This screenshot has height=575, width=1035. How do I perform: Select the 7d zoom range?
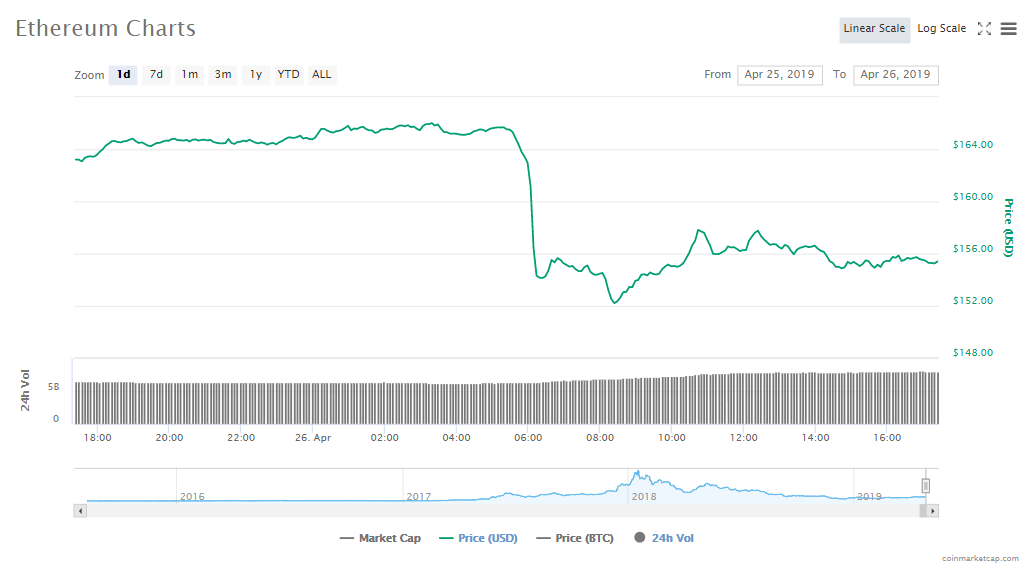(156, 75)
